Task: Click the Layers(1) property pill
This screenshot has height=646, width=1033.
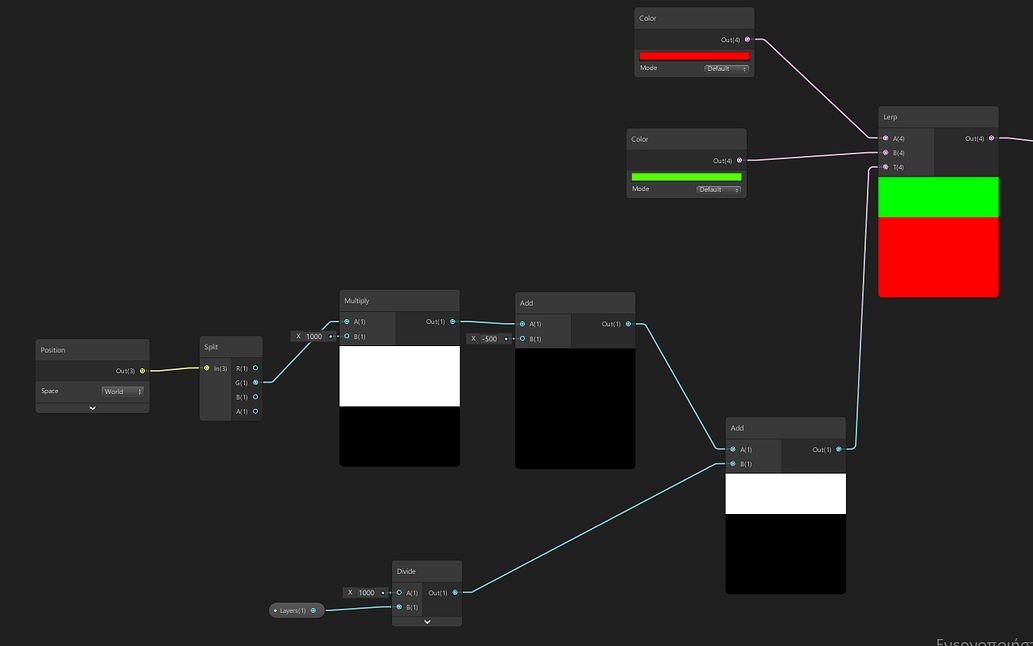Action: [296, 609]
